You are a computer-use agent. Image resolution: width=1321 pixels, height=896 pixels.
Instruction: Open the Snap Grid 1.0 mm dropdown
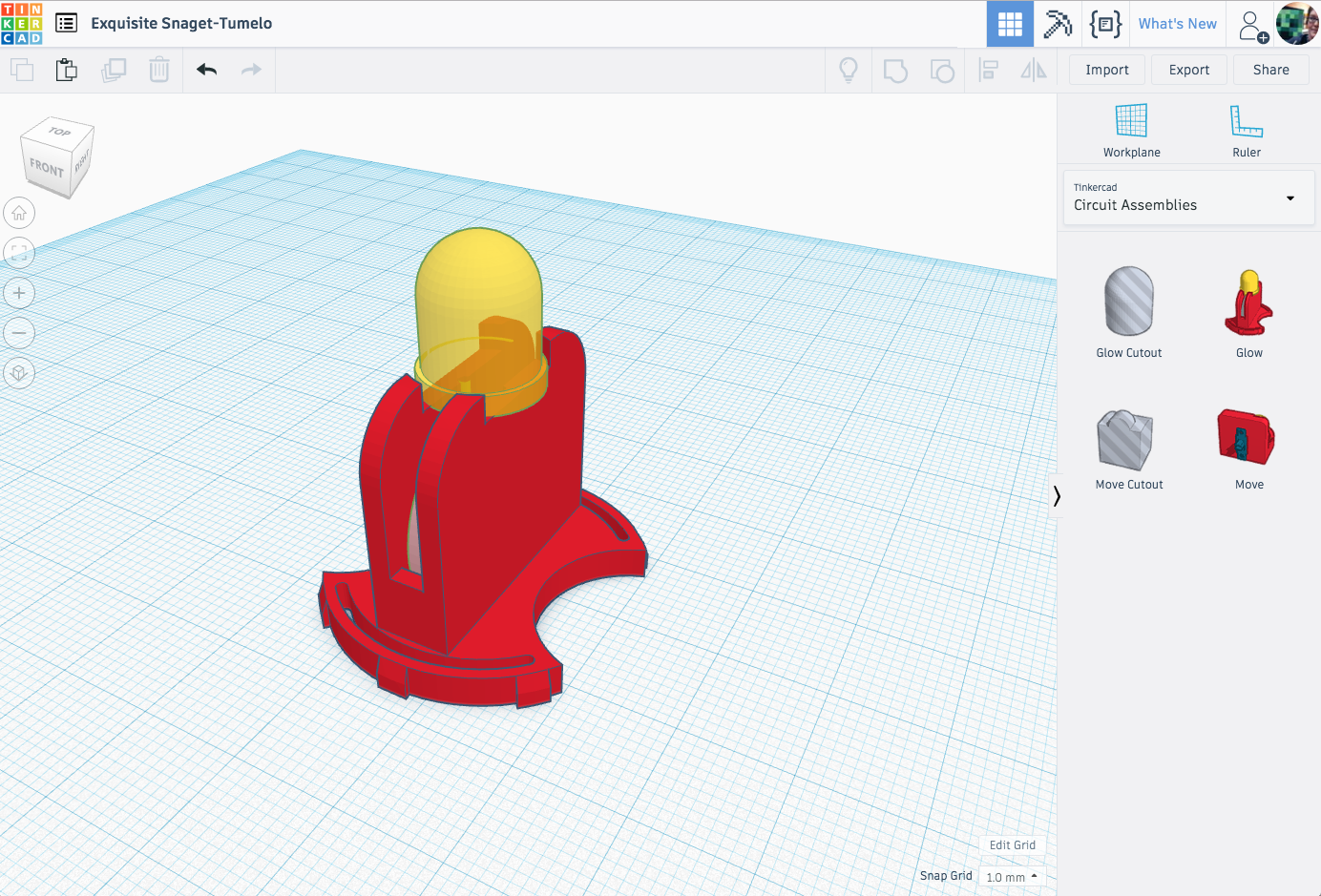(1012, 876)
